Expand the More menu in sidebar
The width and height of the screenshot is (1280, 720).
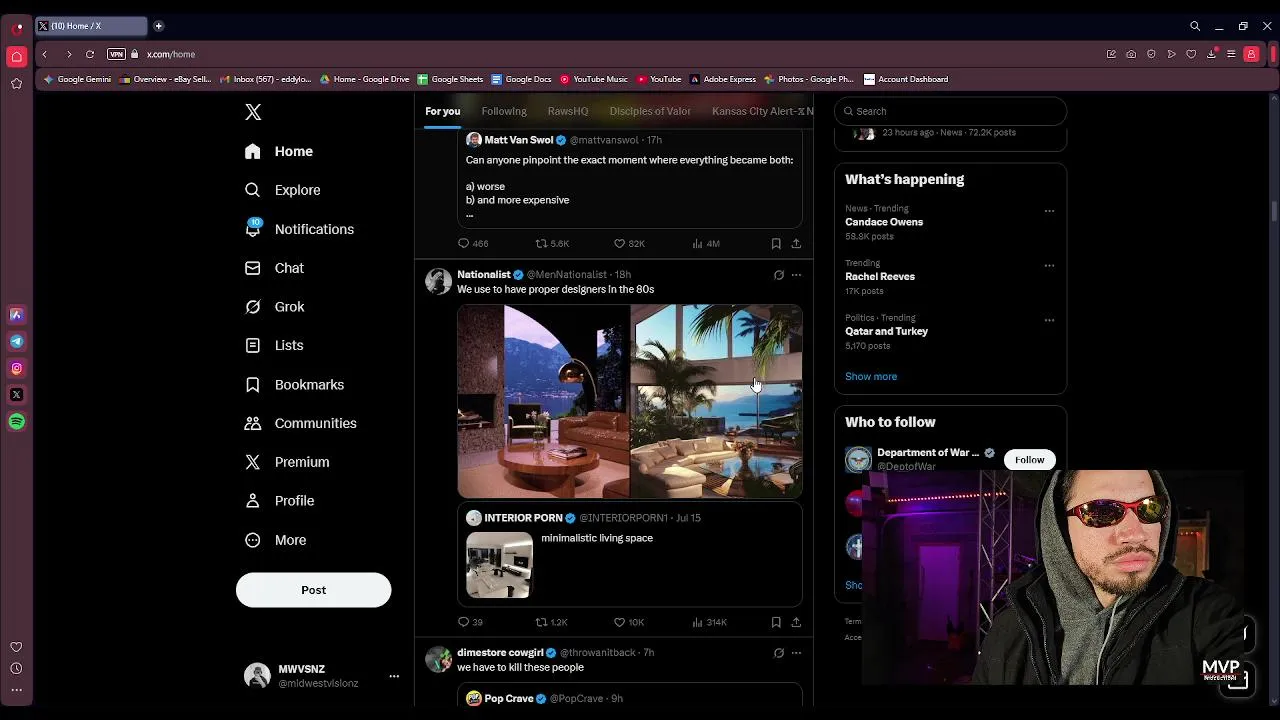(276, 540)
